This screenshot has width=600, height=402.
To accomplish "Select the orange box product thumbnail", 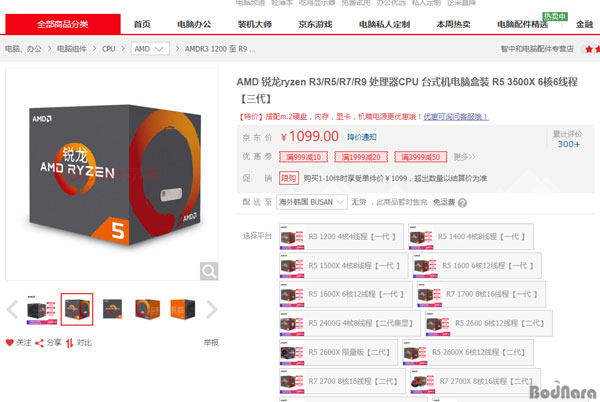I will (x=183, y=309).
